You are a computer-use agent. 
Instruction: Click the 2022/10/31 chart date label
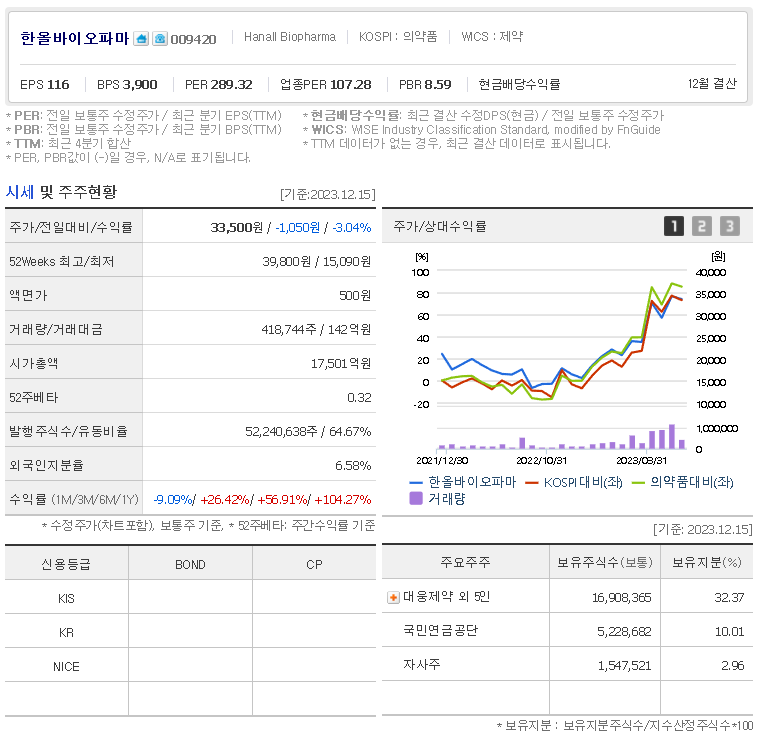[x=541, y=460]
